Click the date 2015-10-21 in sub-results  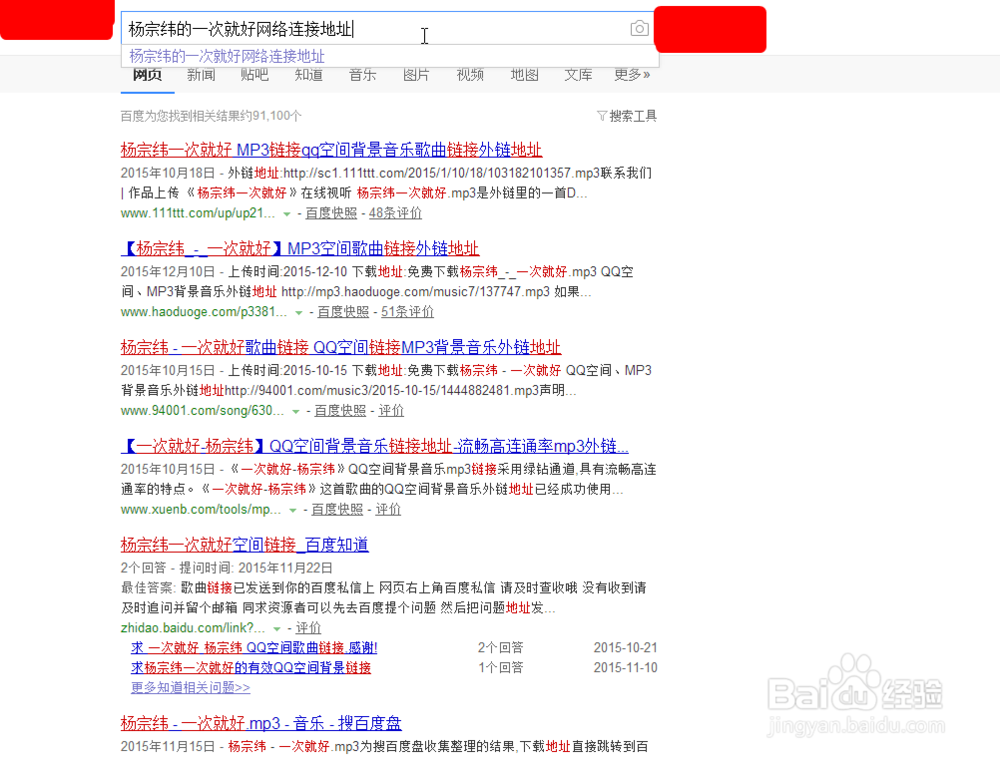625,648
